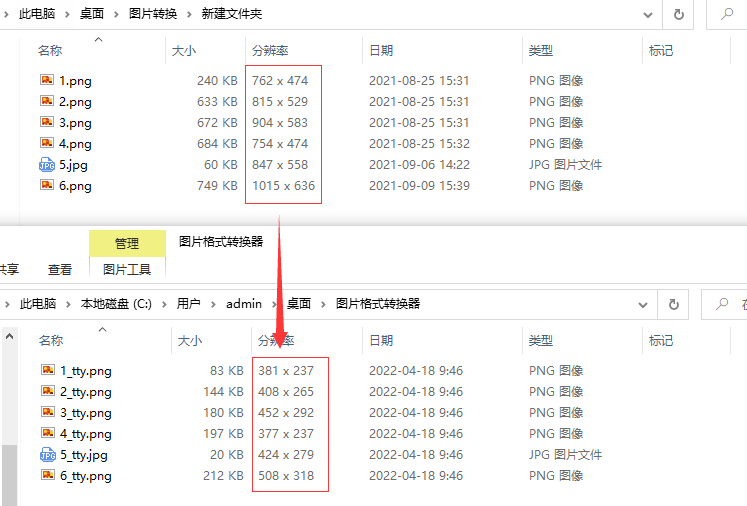Open the 管理 ribbon tab

click(127, 243)
